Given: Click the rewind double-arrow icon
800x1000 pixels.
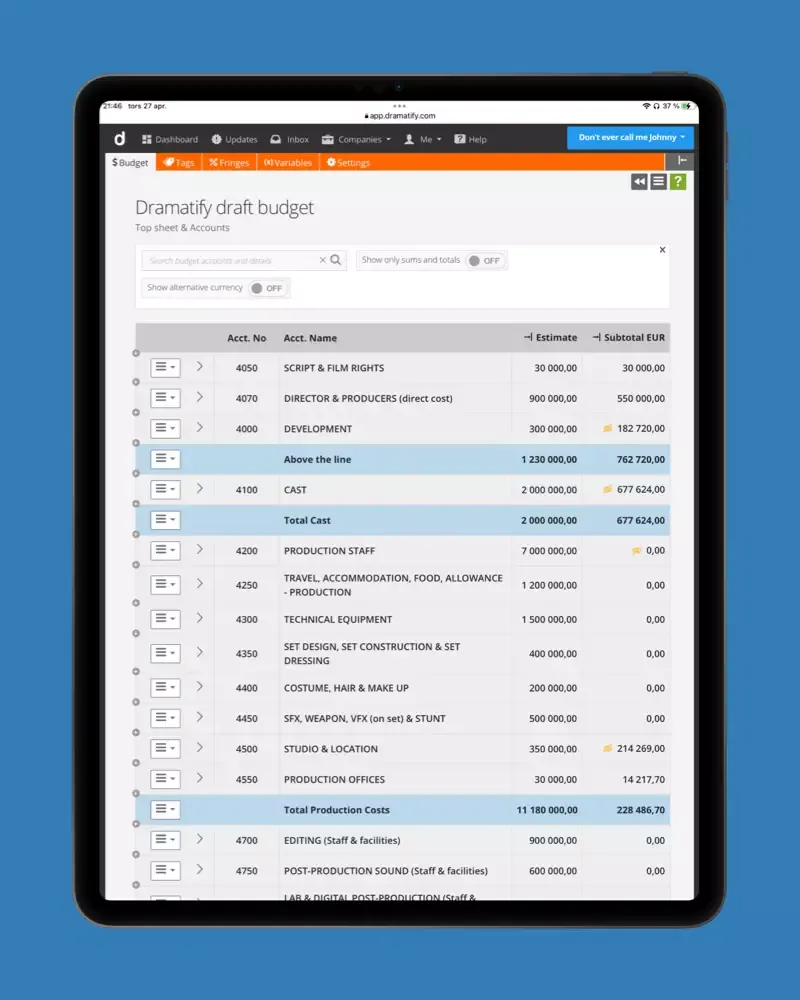Looking at the screenshot, I should pos(639,182).
